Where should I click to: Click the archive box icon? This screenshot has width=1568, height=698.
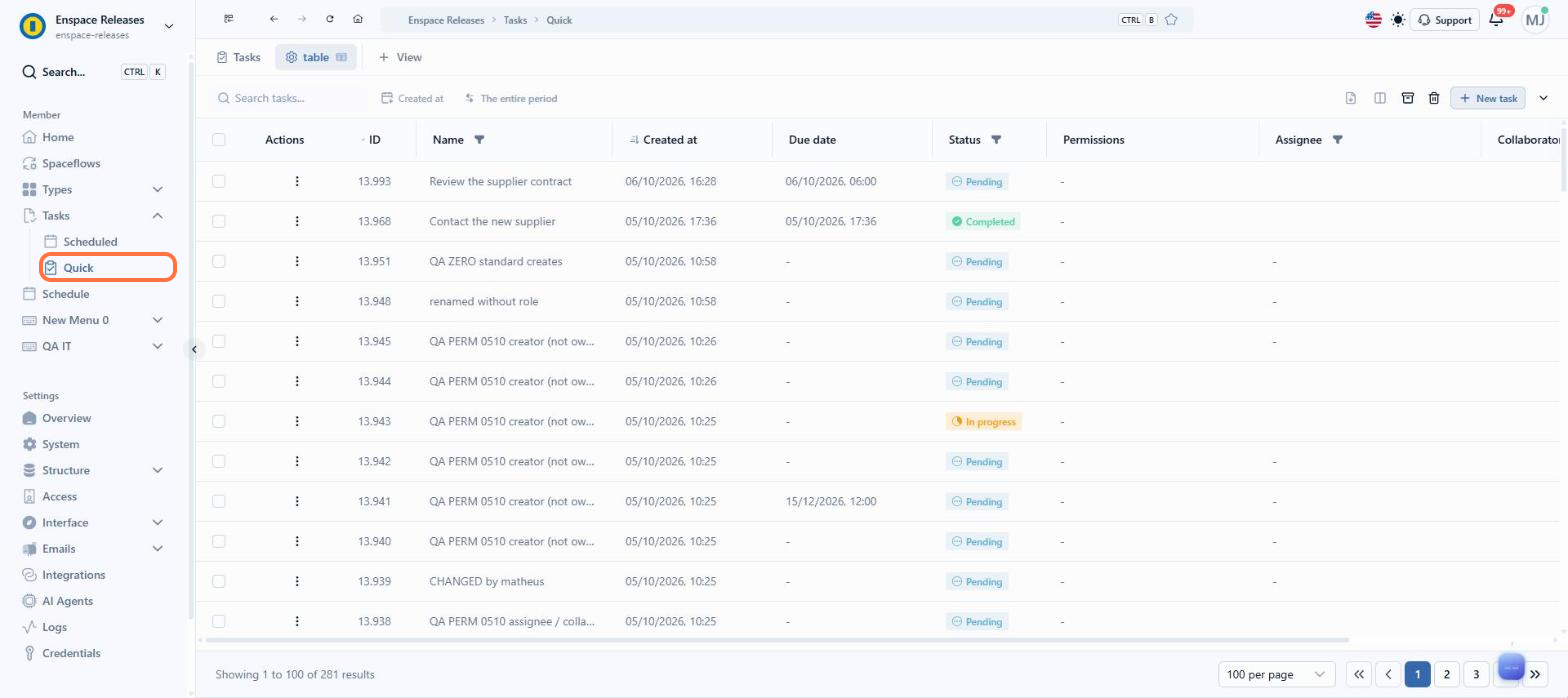(1408, 98)
